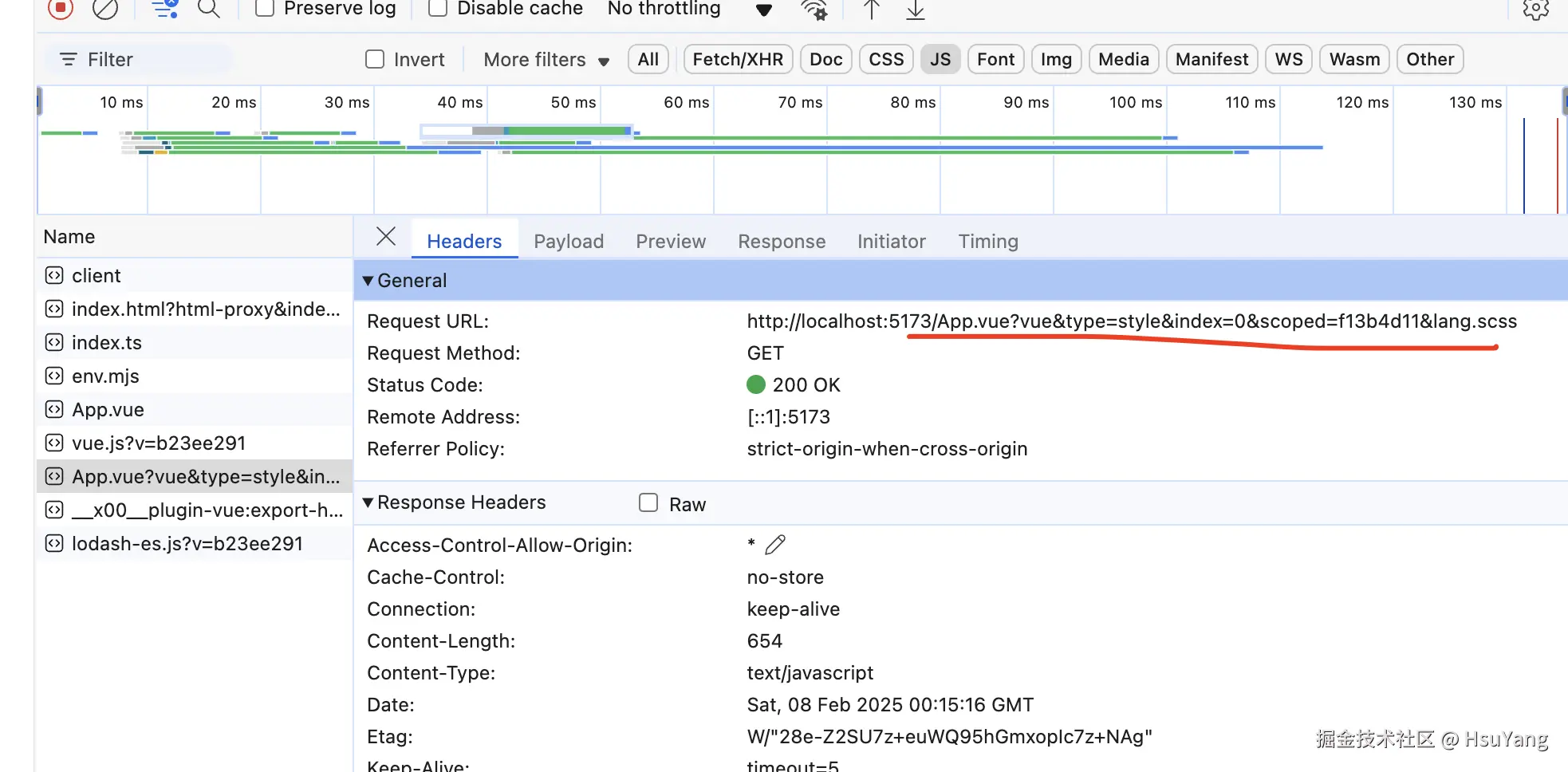Open the No throttling dropdown
Image resolution: width=1568 pixels, height=772 pixels.
(x=689, y=9)
